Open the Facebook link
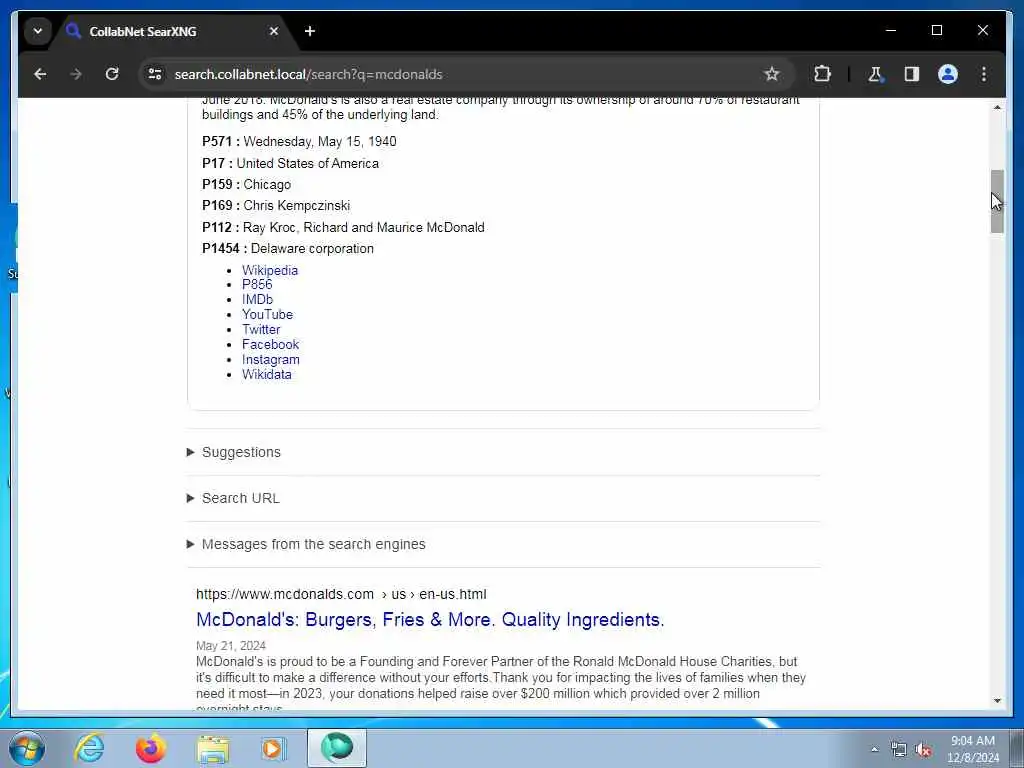The height and width of the screenshot is (768, 1024). tap(270, 345)
